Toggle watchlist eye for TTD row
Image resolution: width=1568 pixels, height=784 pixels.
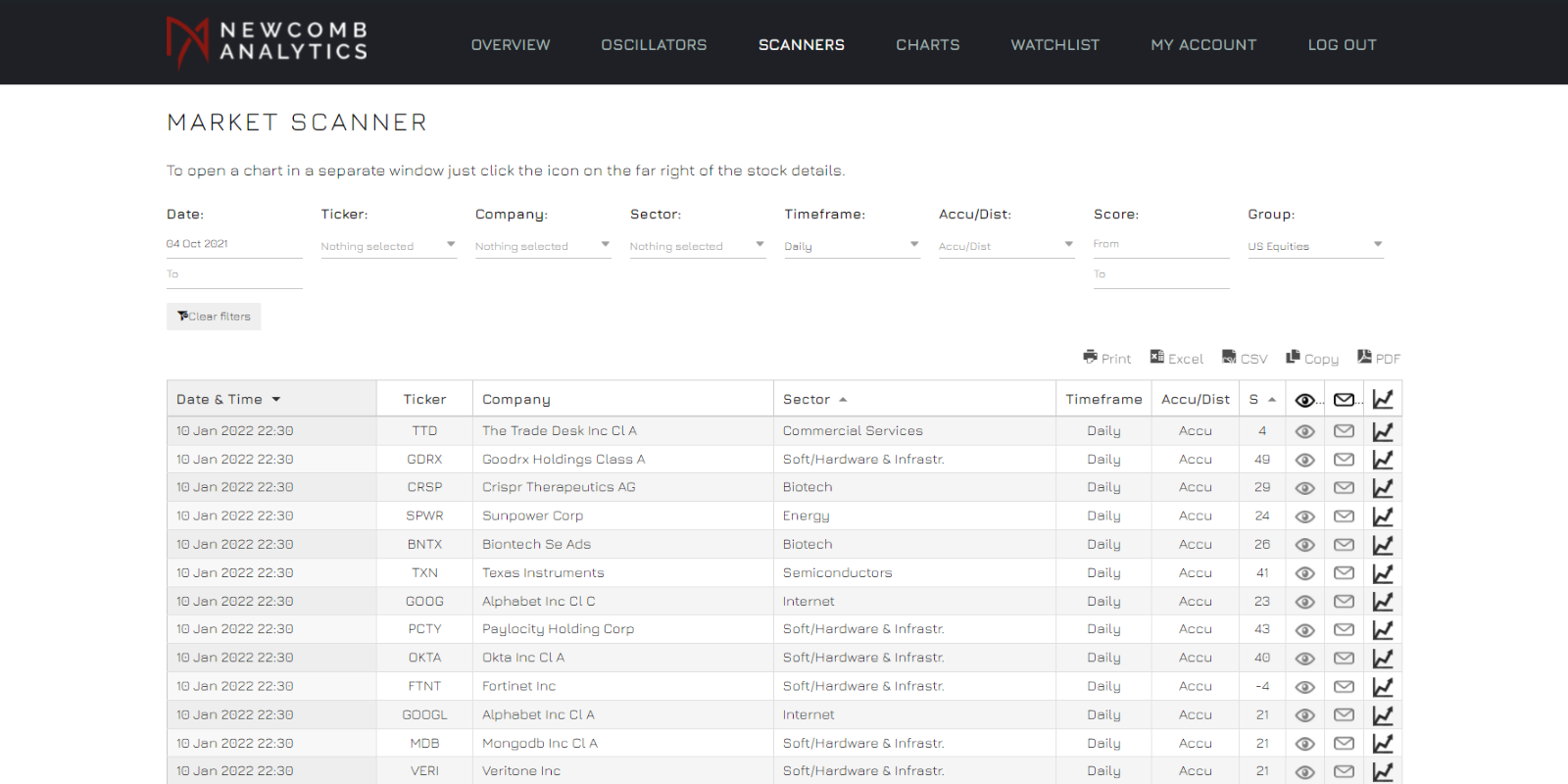tap(1304, 432)
